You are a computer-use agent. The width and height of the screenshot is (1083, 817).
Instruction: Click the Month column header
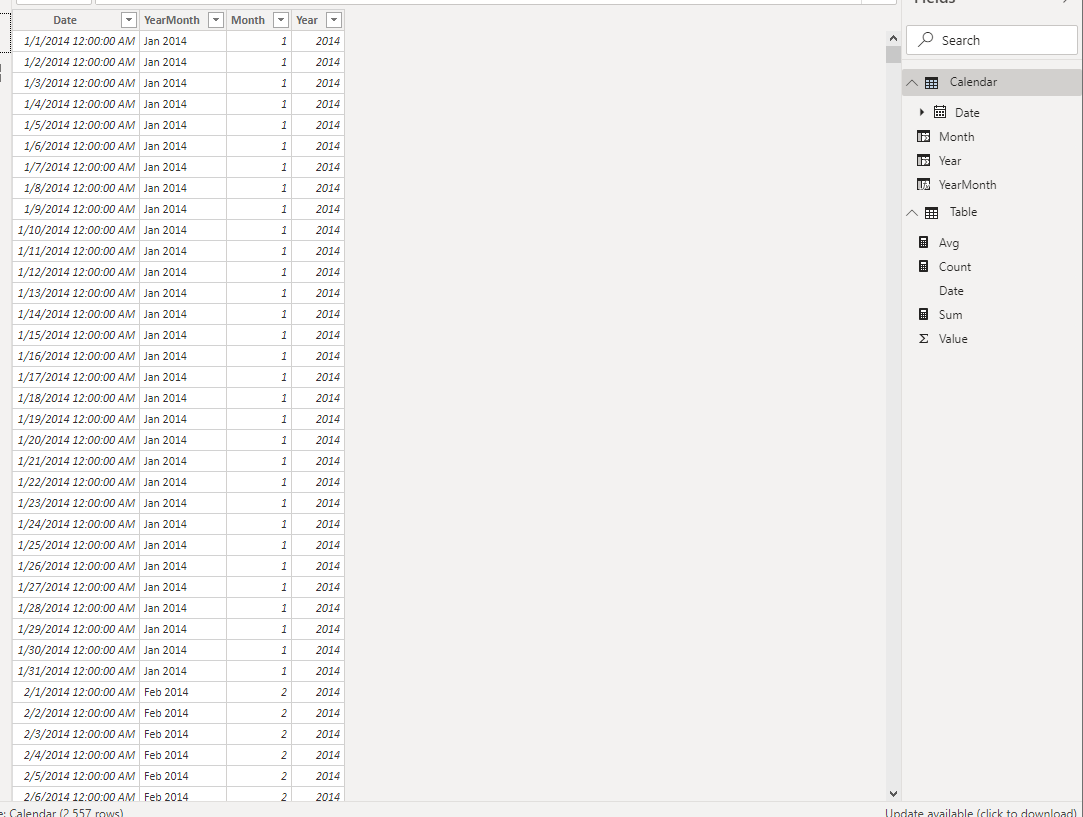pyautogui.click(x=248, y=20)
